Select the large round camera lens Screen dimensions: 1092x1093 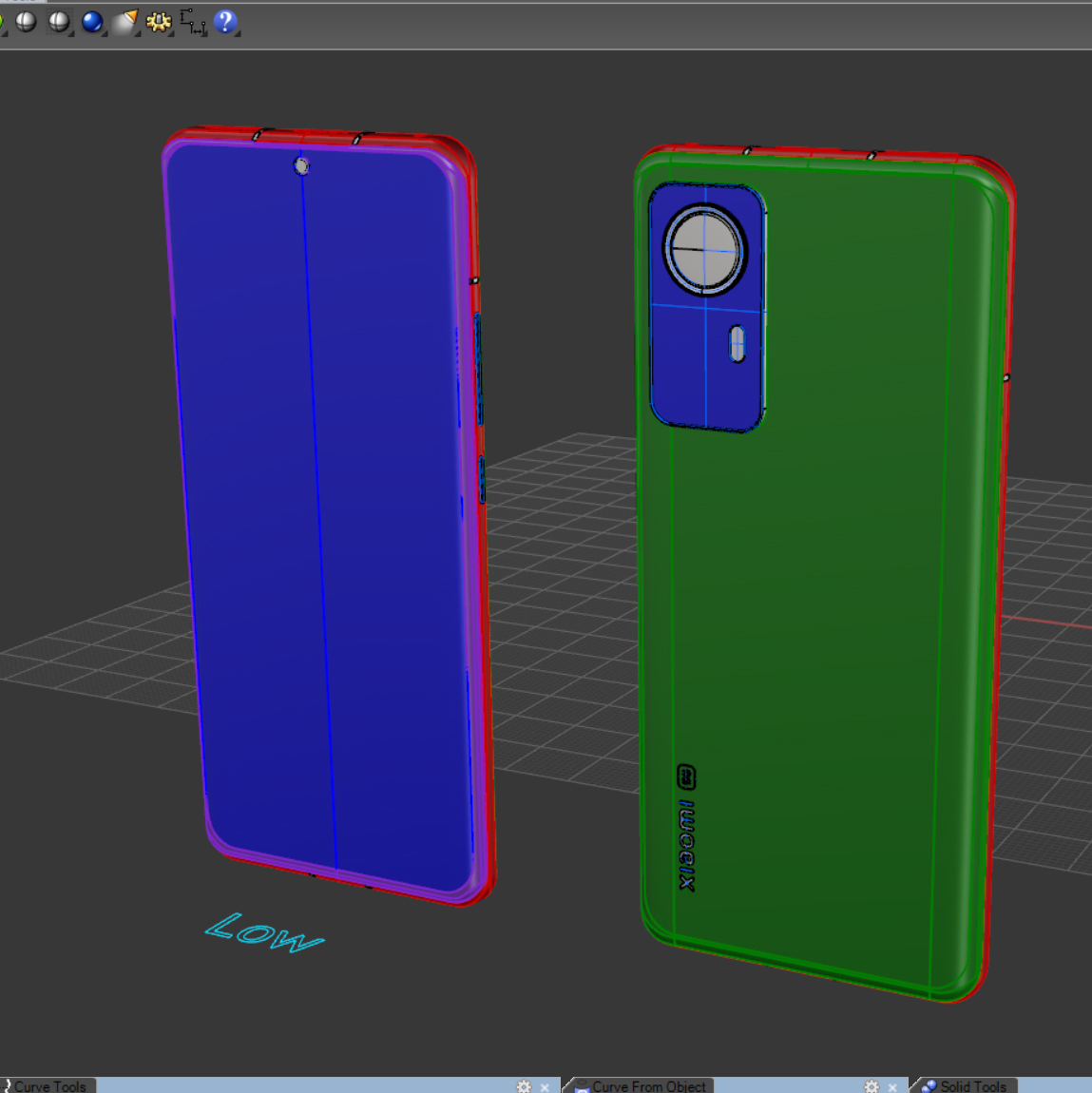704,251
